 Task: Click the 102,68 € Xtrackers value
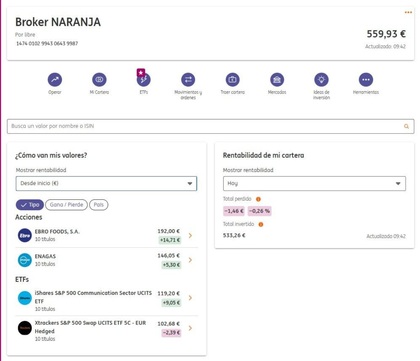click(169, 324)
